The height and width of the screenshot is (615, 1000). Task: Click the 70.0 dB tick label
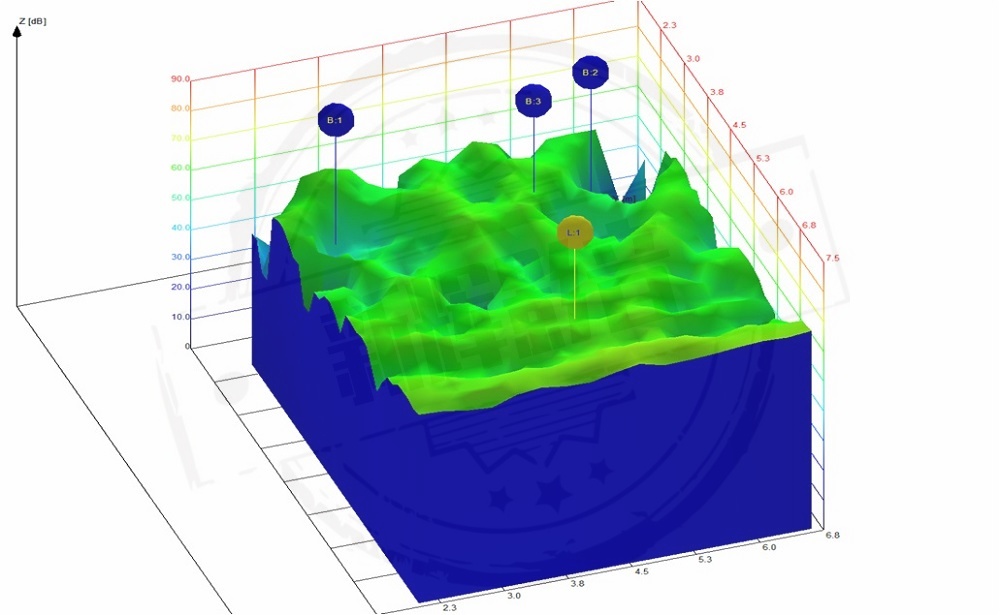tap(180, 138)
